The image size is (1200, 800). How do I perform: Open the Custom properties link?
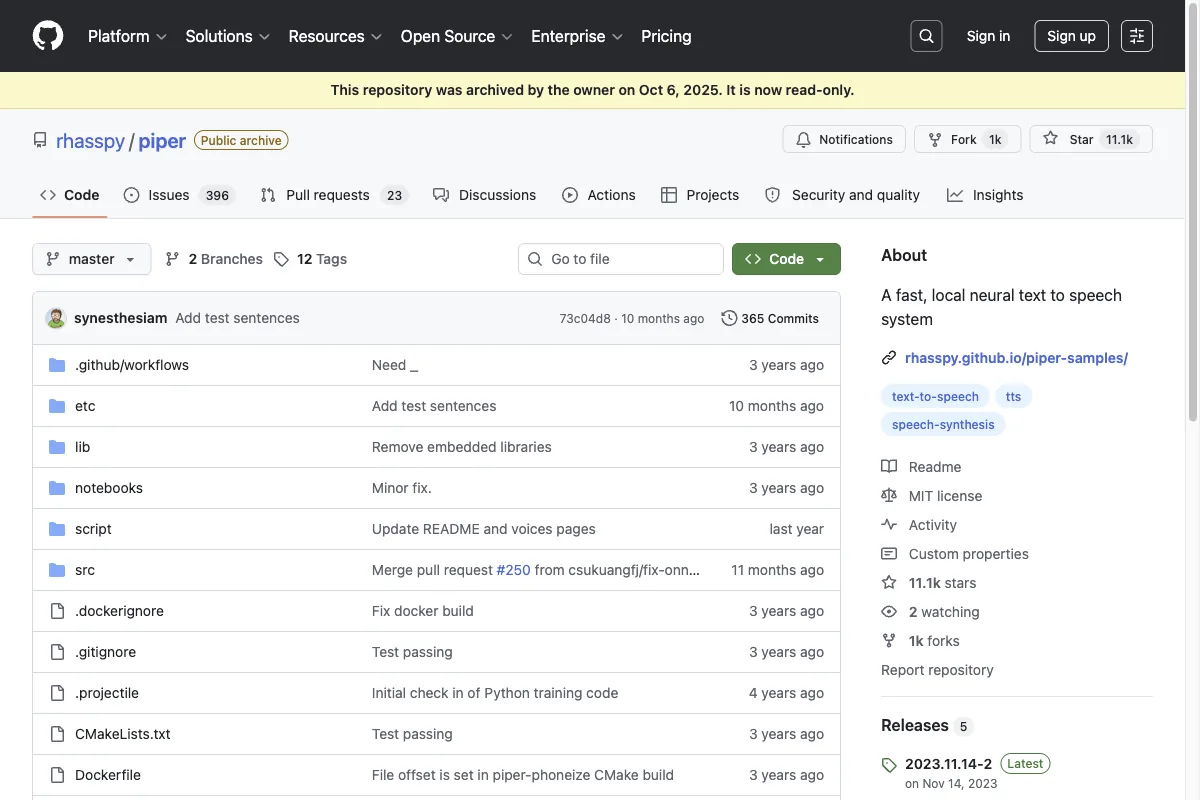(955, 554)
